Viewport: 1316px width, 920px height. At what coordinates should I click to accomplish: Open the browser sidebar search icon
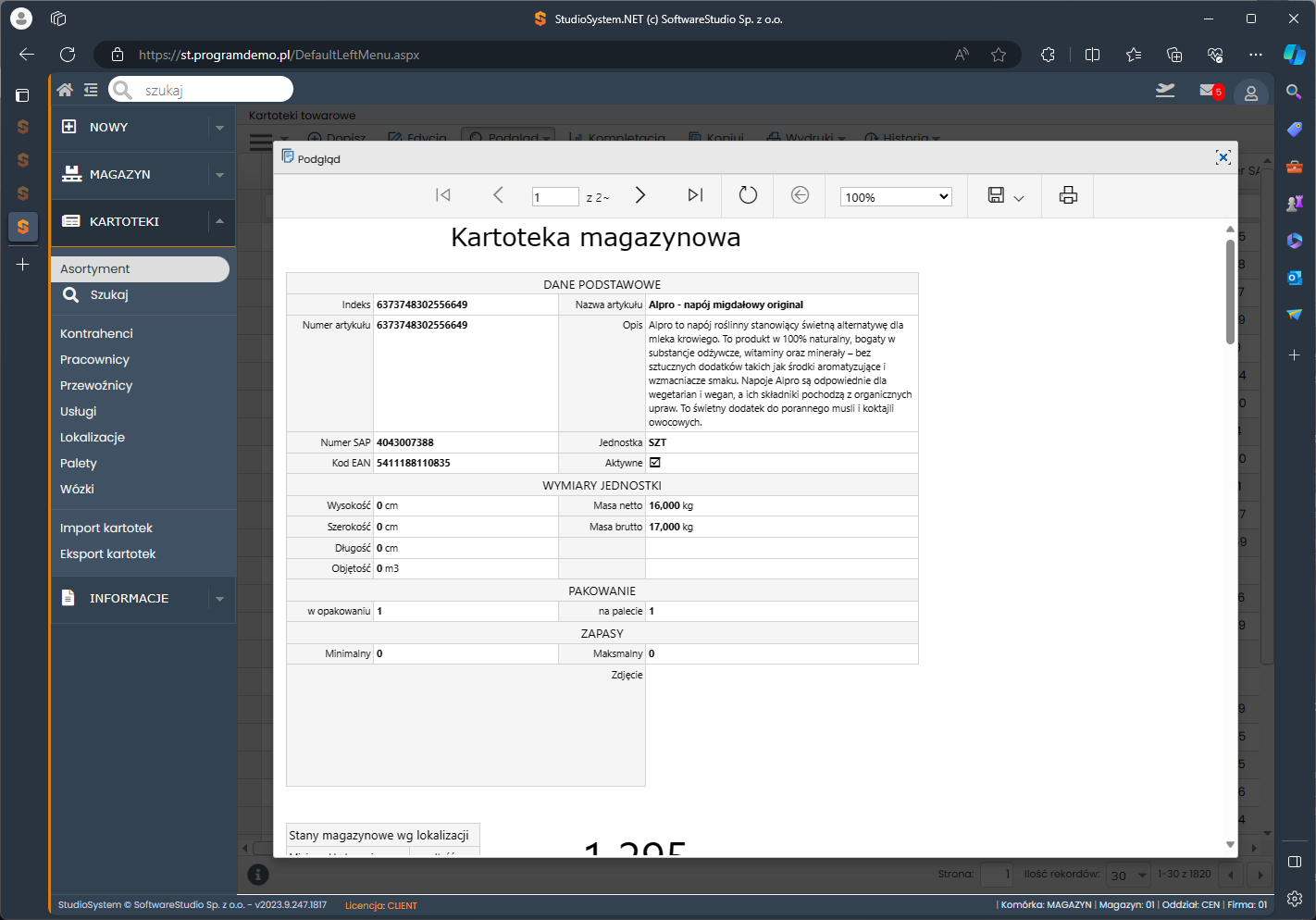1294,91
